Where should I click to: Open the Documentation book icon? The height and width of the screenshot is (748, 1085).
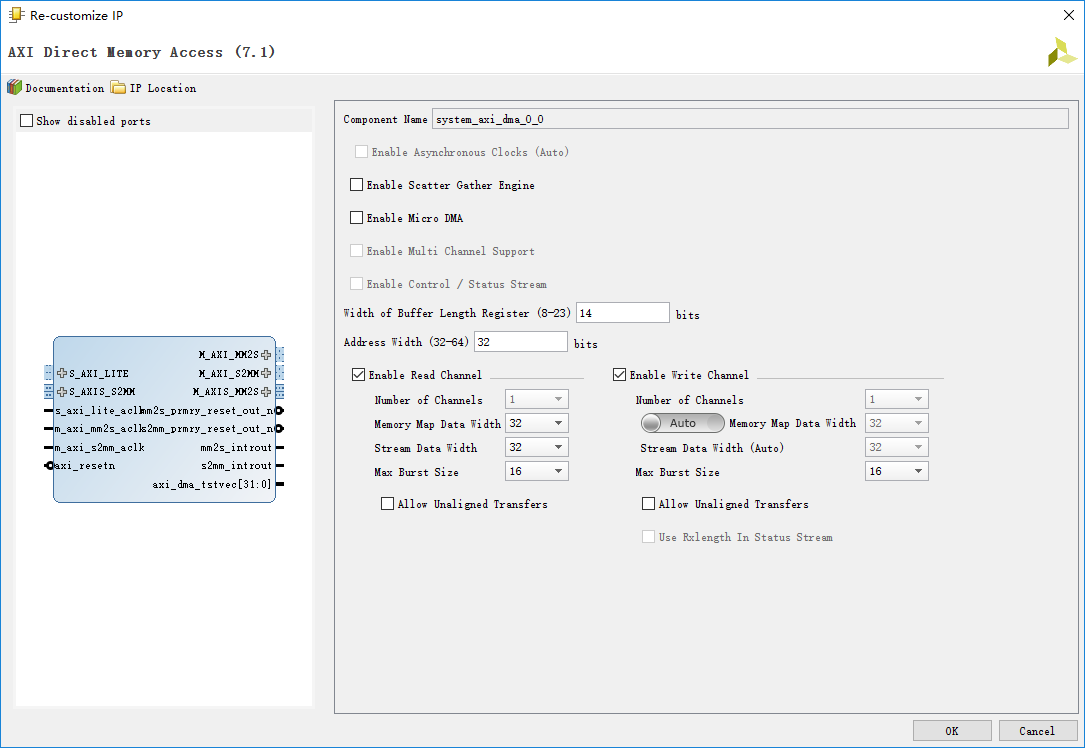pos(14,88)
